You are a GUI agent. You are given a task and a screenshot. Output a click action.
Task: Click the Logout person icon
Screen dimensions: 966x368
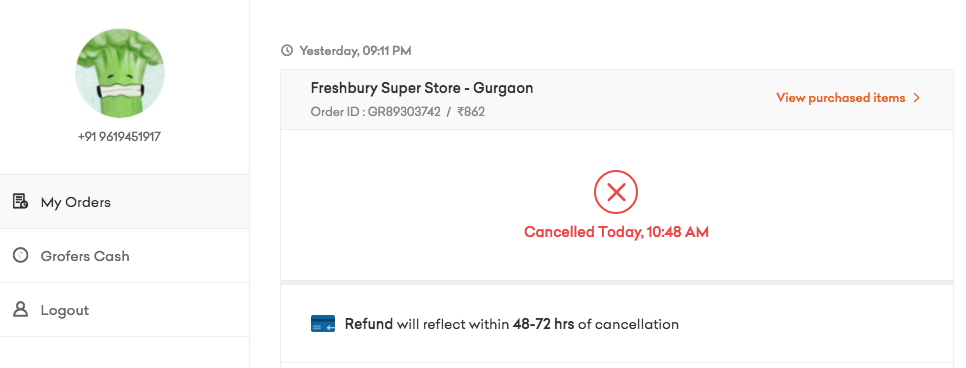tap(20, 309)
